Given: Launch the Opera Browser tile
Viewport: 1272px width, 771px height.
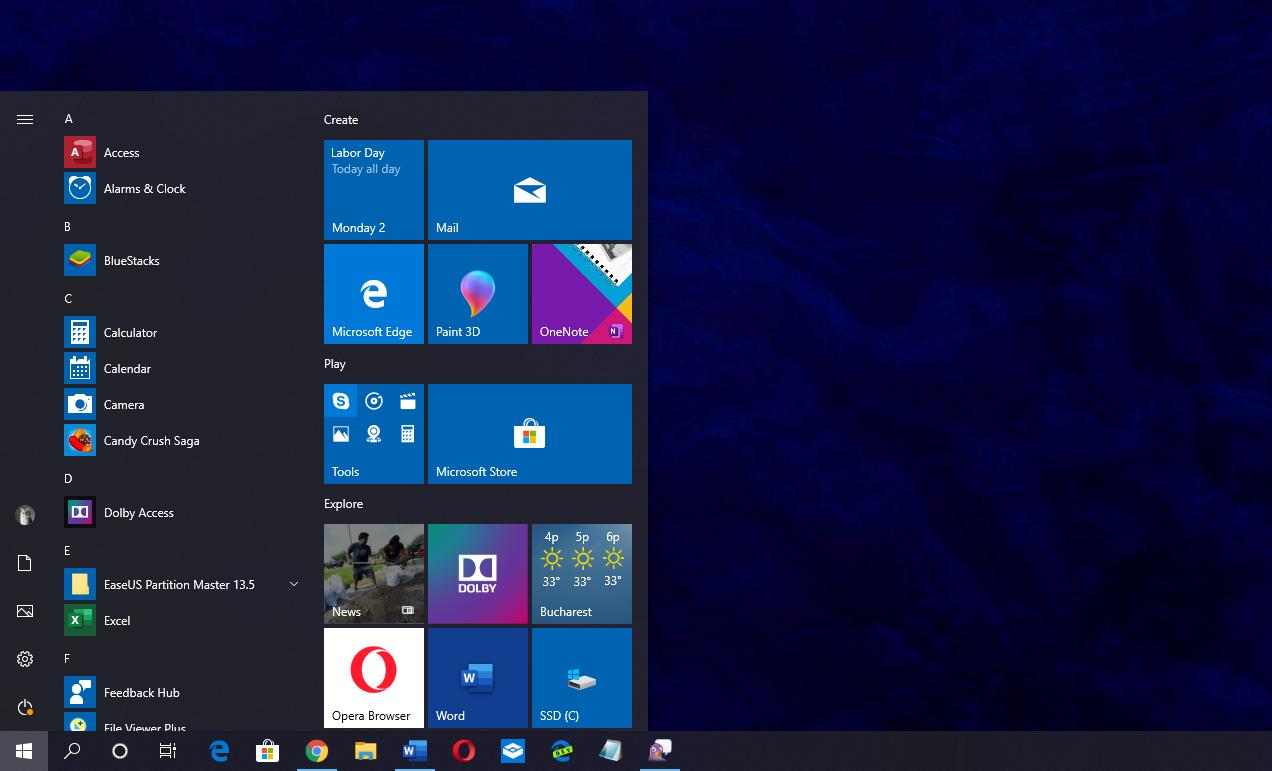Looking at the screenshot, I should coord(374,678).
